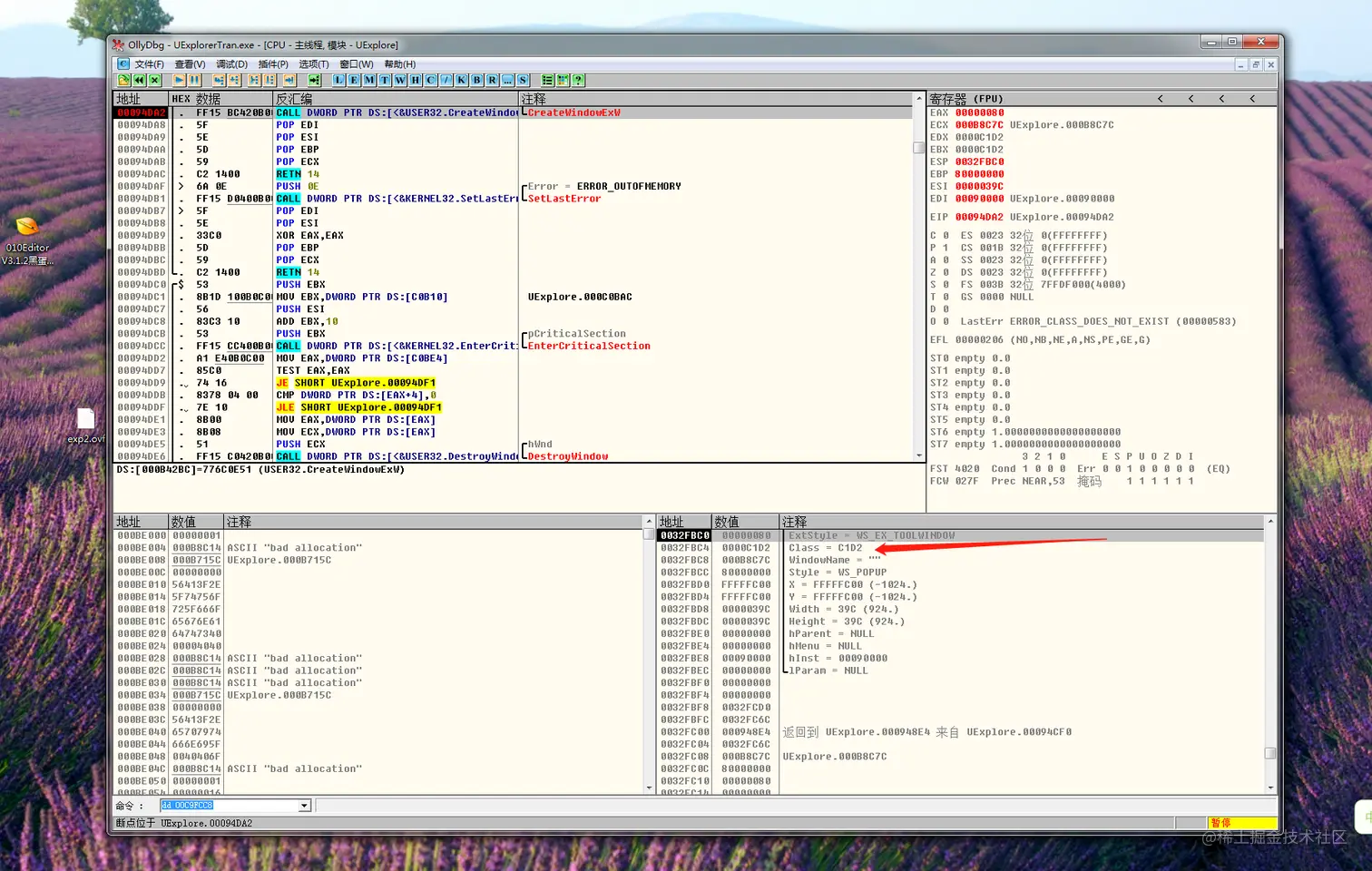Open the Memory map with M button
Screen dimensions: 1372x871
point(369,80)
